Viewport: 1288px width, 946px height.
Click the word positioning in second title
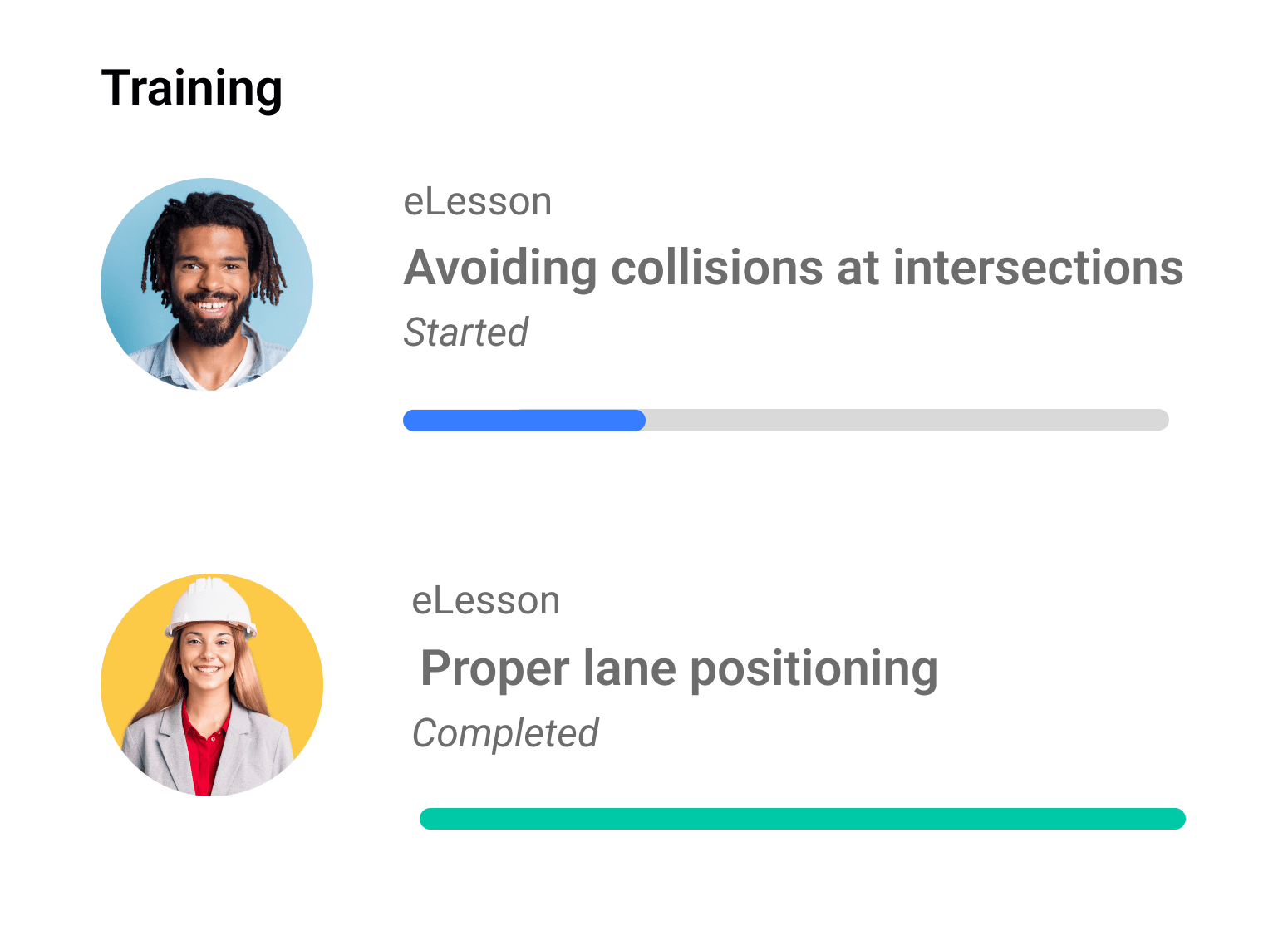(814, 670)
